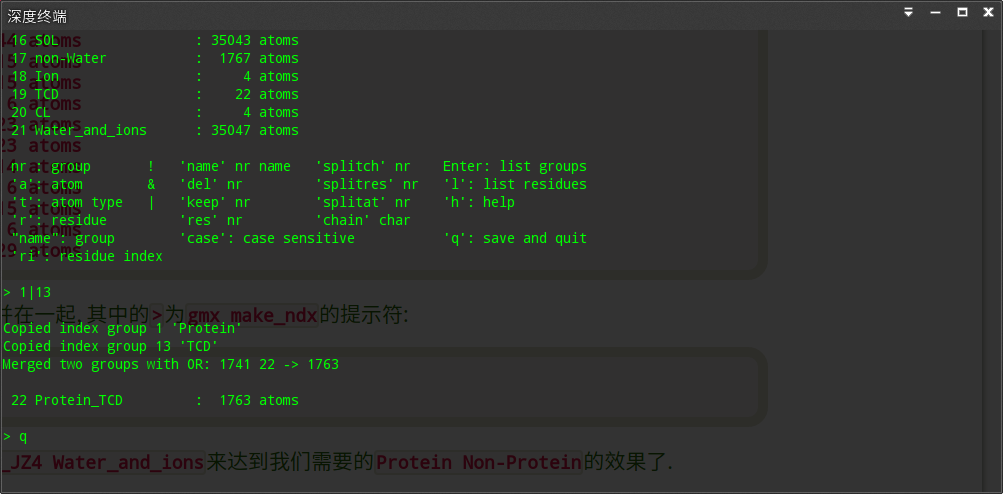The height and width of the screenshot is (494, 1003).
Task: Close the terminal window
Action: [987, 13]
